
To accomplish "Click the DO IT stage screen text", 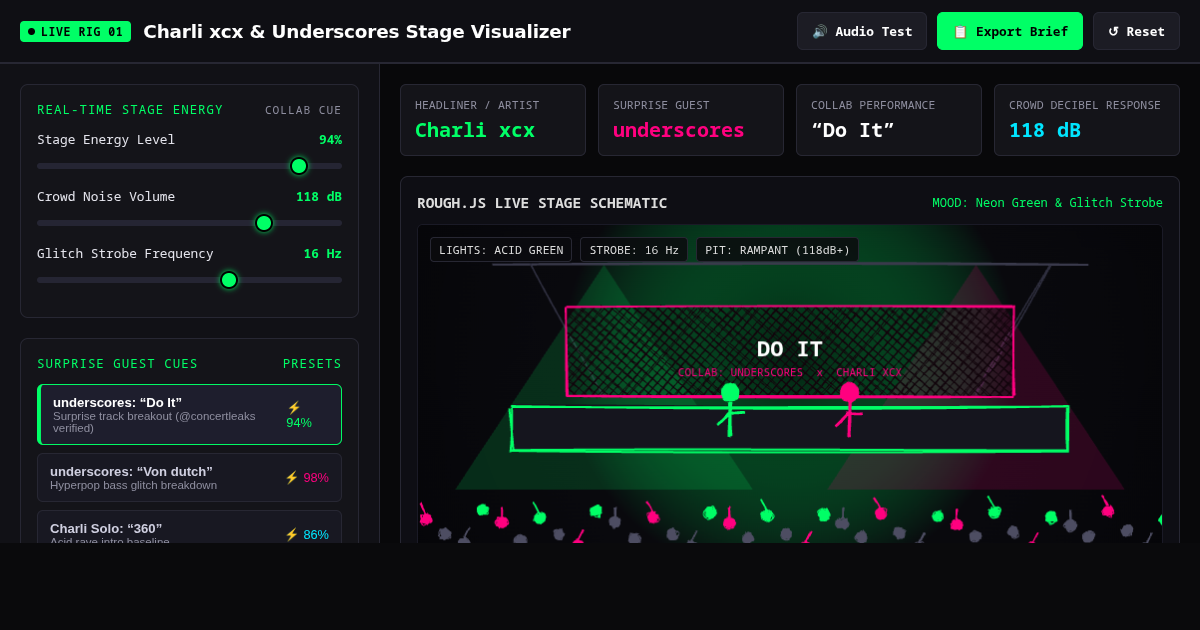I will 790,349.
